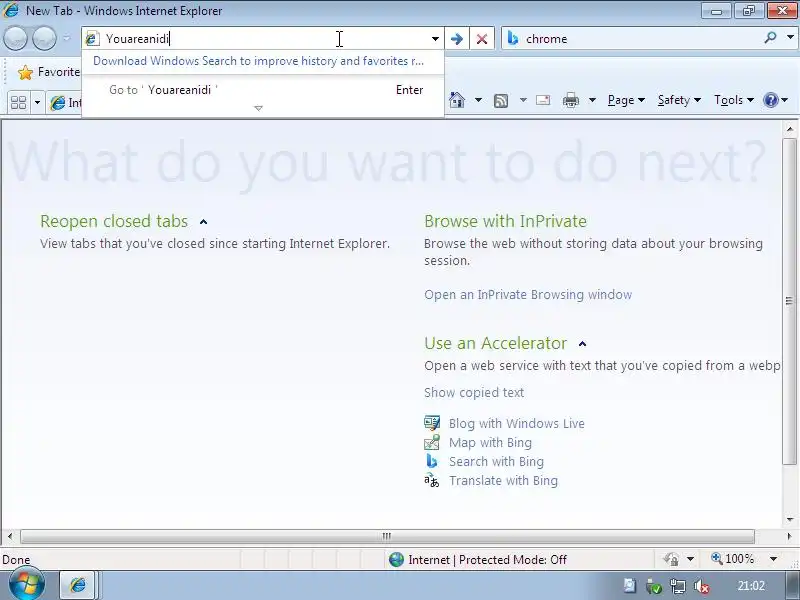Image resolution: width=800 pixels, height=600 pixels.
Task: Click the Action Center flag tray icon
Action: pyautogui.click(x=630, y=586)
